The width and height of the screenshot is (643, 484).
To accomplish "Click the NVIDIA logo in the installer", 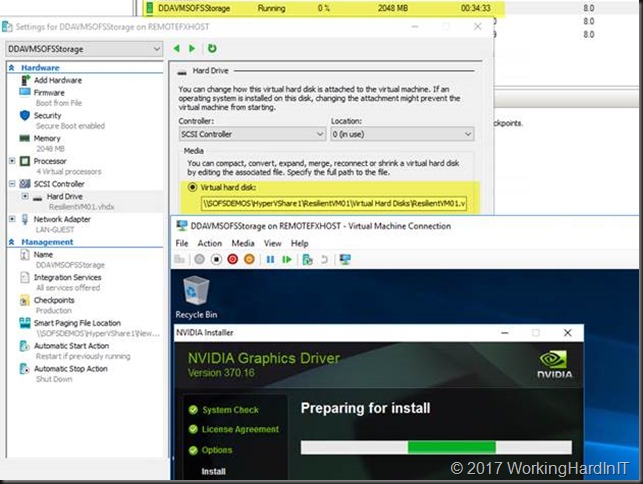I will tap(555, 364).
